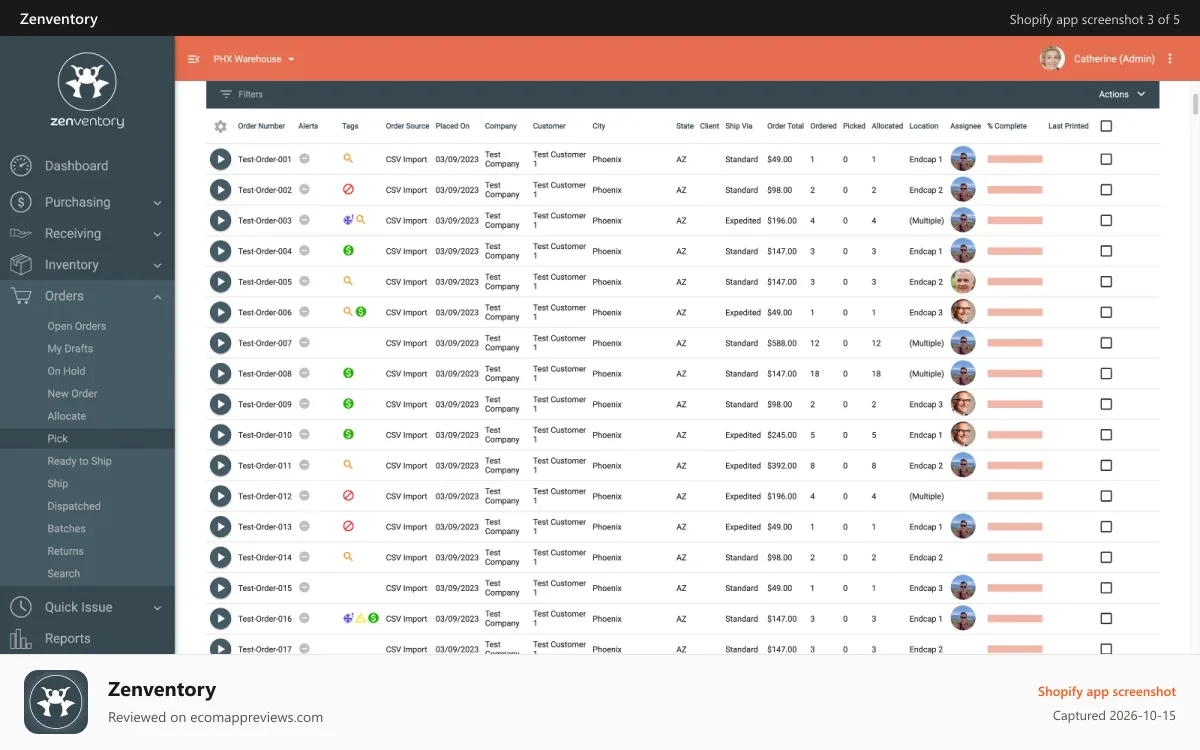Sort by Placed On column header
This screenshot has width=1200, height=750.
point(452,126)
